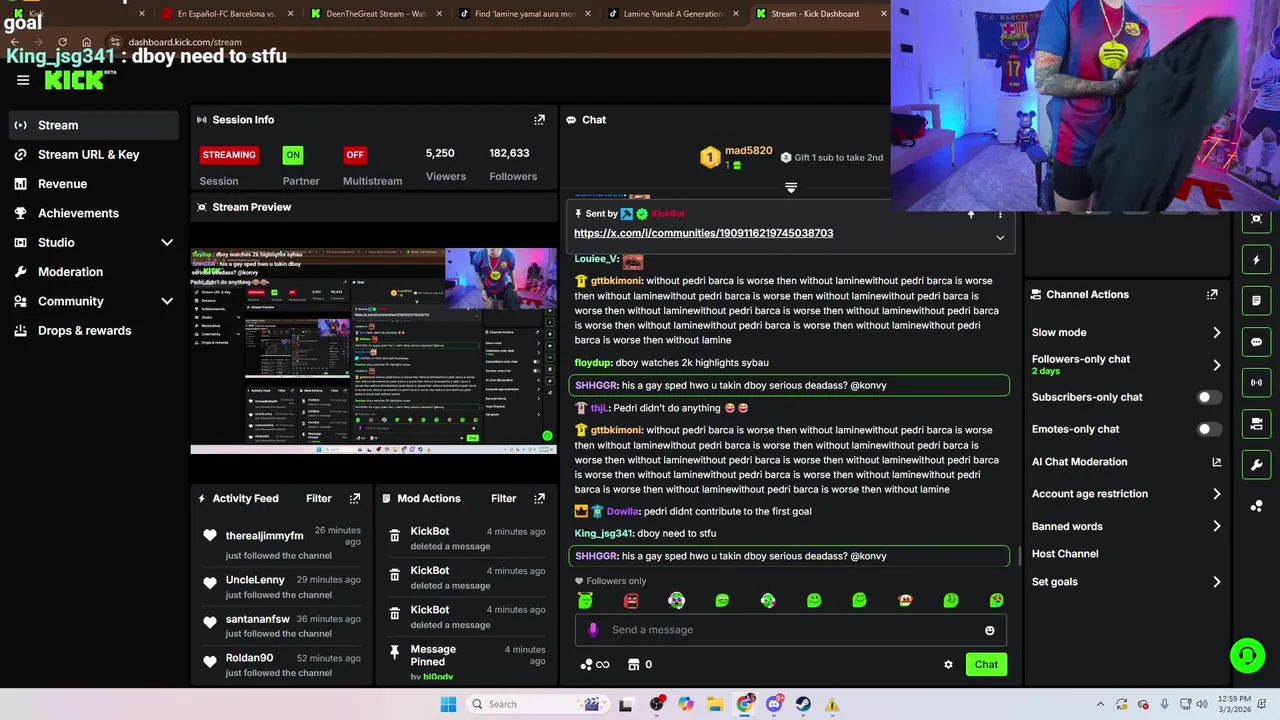The width and height of the screenshot is (1280, 720).
Task: Click the green headset support button
Action: coord(1247,656)
